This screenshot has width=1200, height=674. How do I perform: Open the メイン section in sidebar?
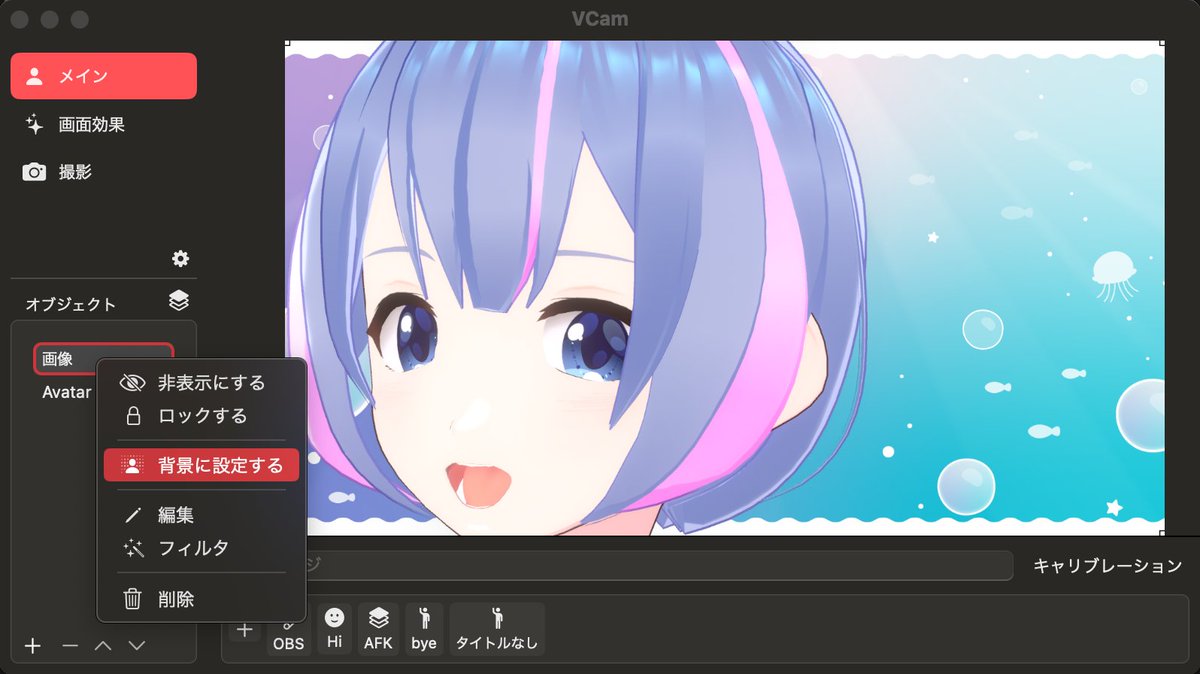click(104, 76)
